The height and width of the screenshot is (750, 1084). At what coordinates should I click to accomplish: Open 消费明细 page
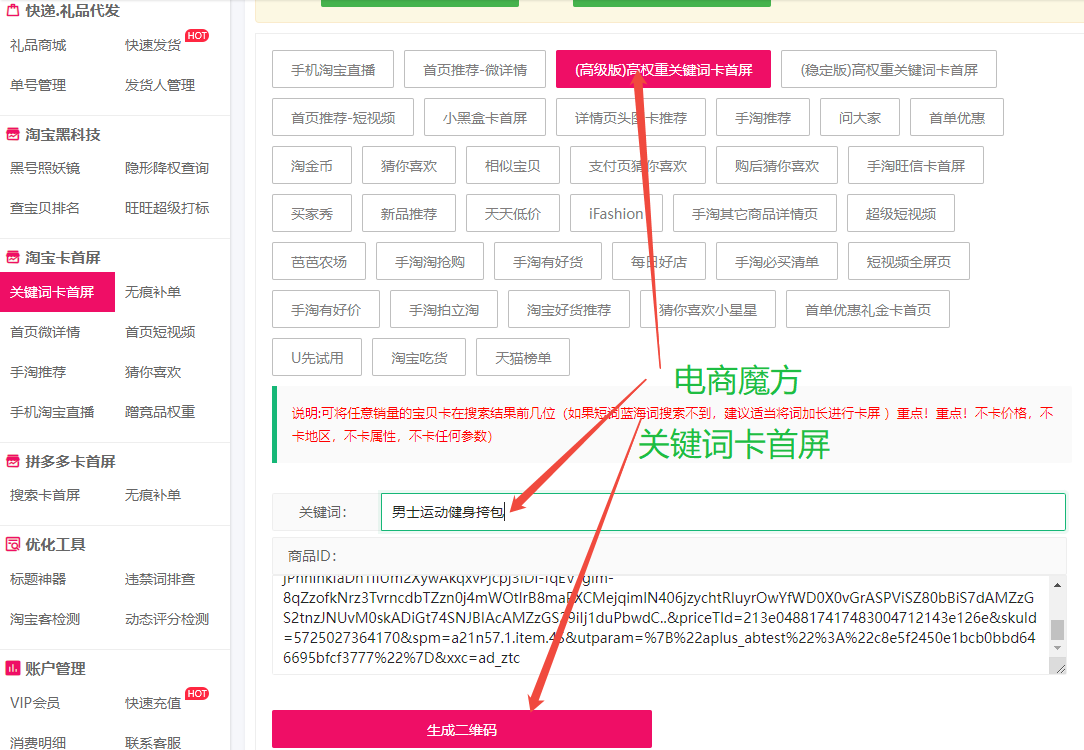click(x=38, y=743)
